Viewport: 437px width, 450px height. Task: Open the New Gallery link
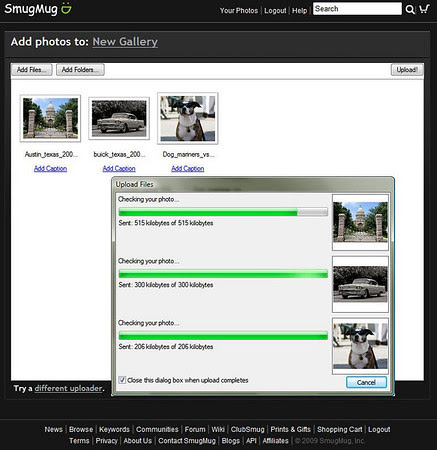pyautogui.click(x=125, y=42)
